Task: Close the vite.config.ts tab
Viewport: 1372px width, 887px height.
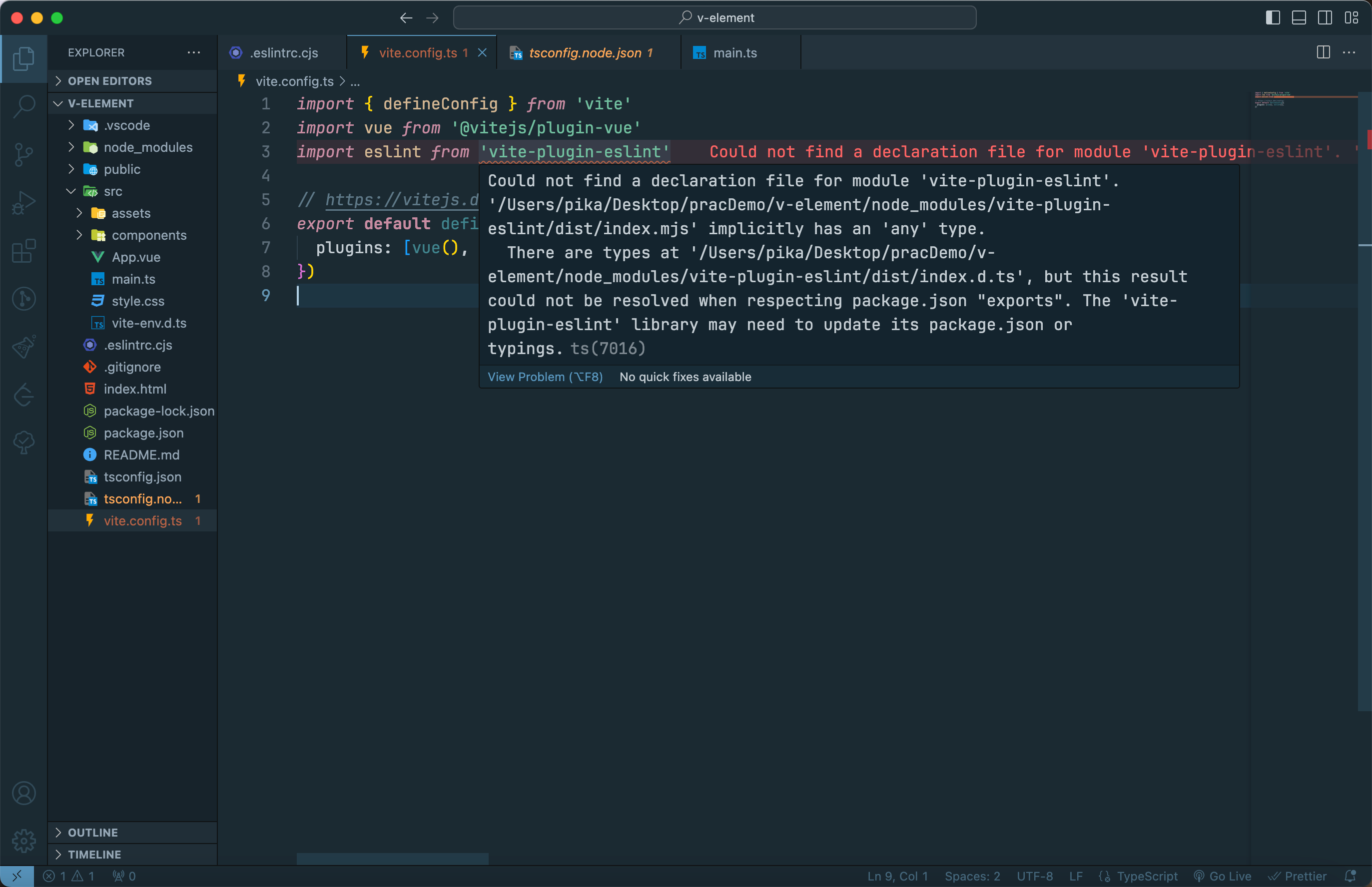Action: pyautogui.click(x=482, y=52)
